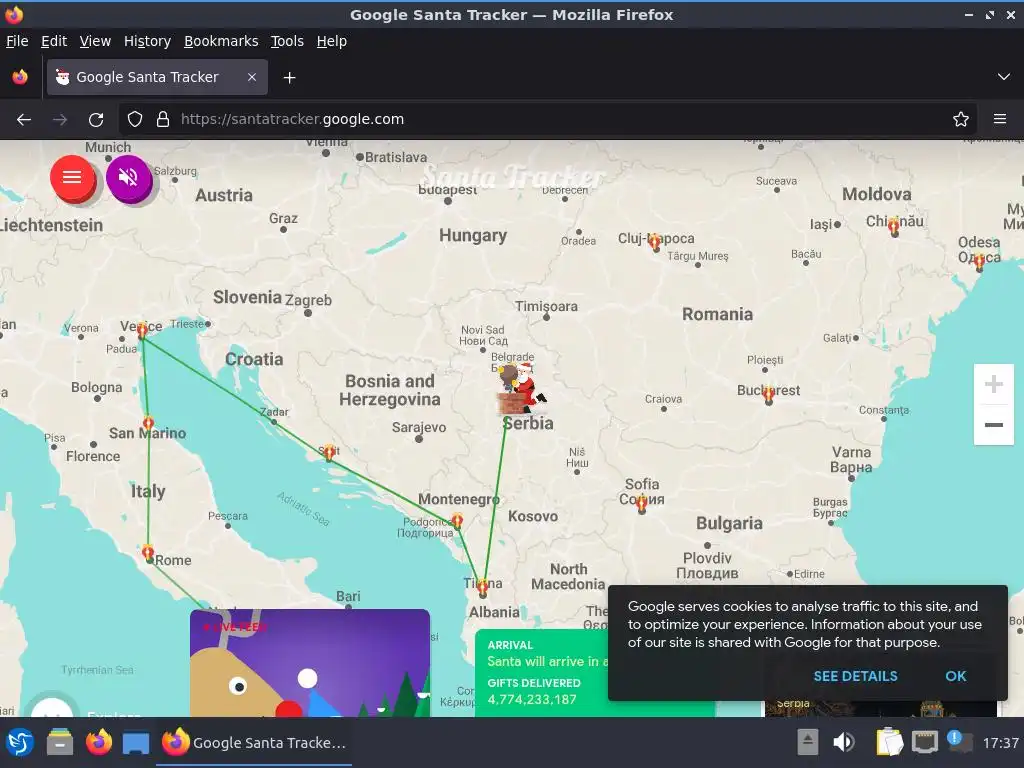
Task: Click the gift marker at San Marino
Action: point(148,423)
